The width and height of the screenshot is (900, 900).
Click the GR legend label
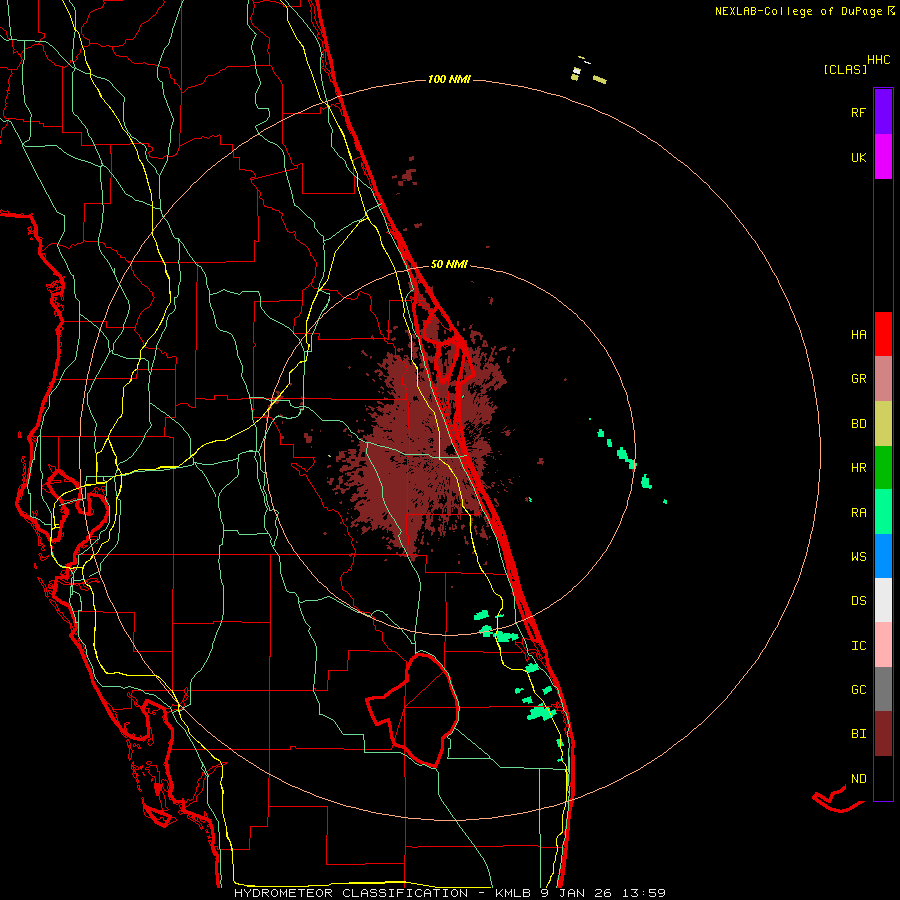[x=858, y=379]
